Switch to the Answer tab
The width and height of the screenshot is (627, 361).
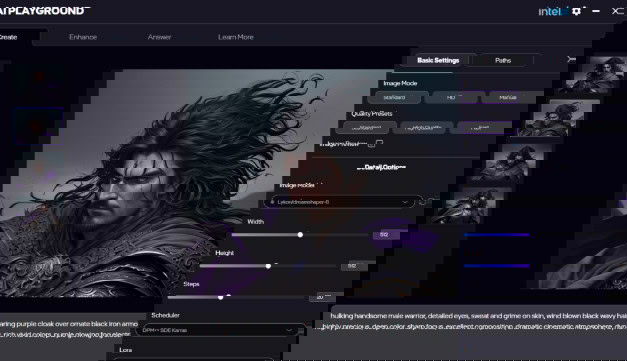click(x=159, y=37)
